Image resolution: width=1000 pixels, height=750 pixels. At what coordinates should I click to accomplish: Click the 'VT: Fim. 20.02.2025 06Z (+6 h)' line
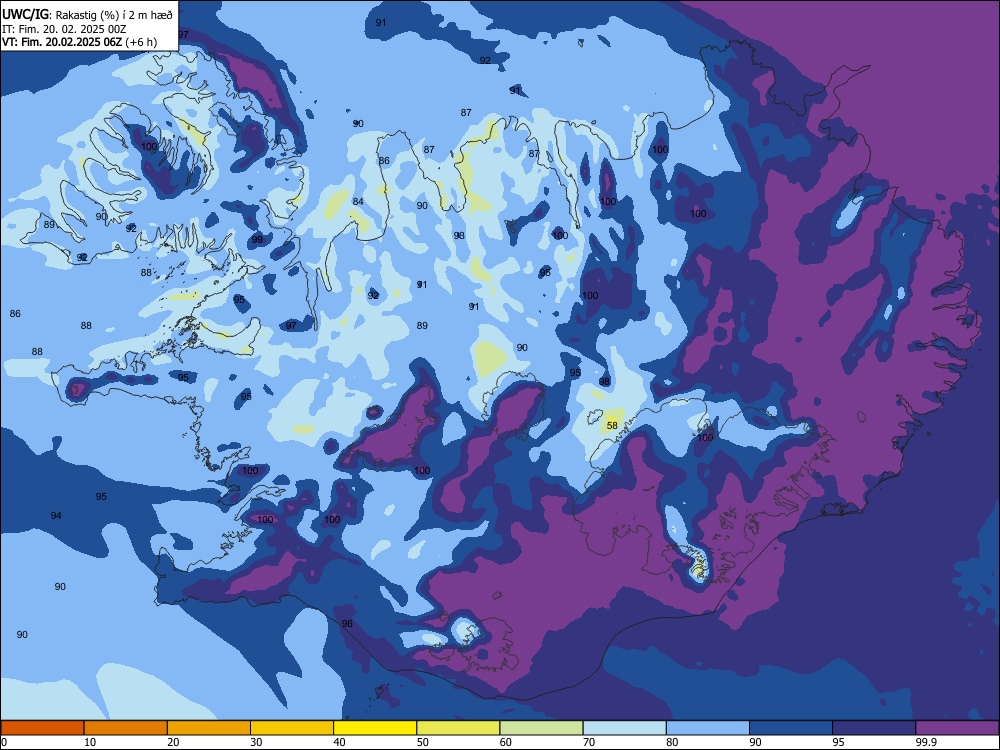(x=79, y=42)
